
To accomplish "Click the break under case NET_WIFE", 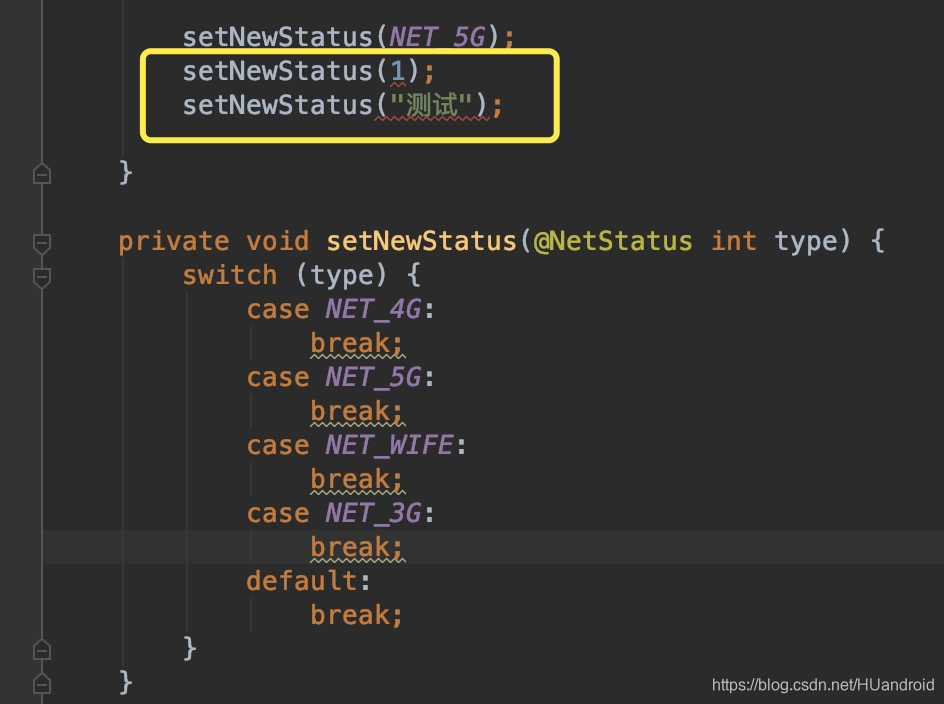I will (x=356, y=480).
